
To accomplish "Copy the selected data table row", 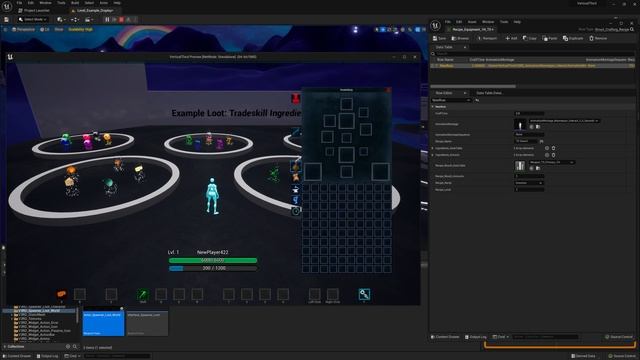I will (x=529, y=38).
